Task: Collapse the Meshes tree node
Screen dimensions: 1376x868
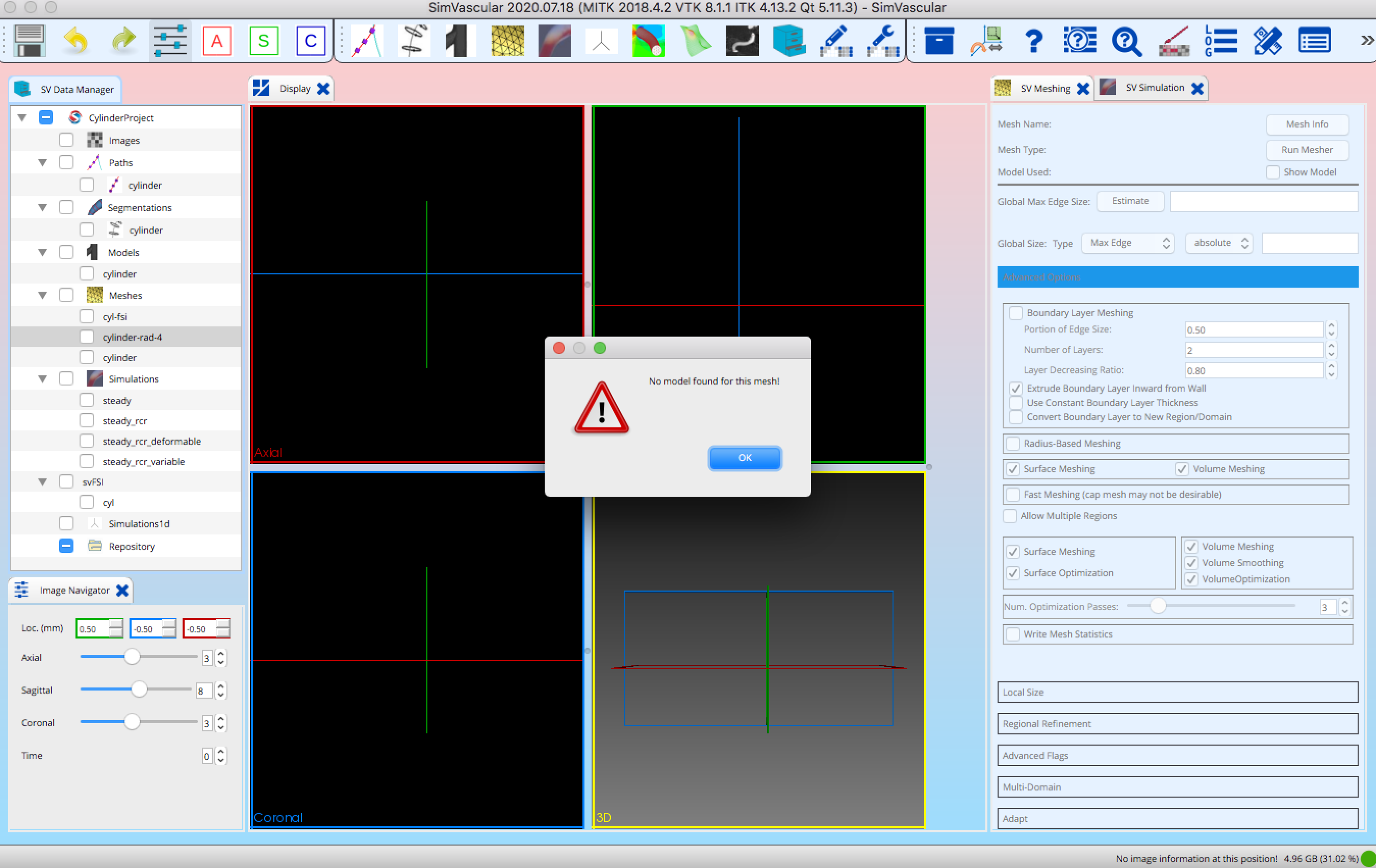Action: [x=42, y=295]
